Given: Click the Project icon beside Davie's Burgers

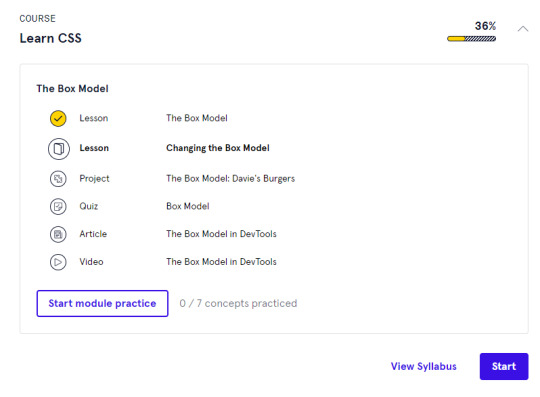Looking at the screenshot, I should 58,179.
